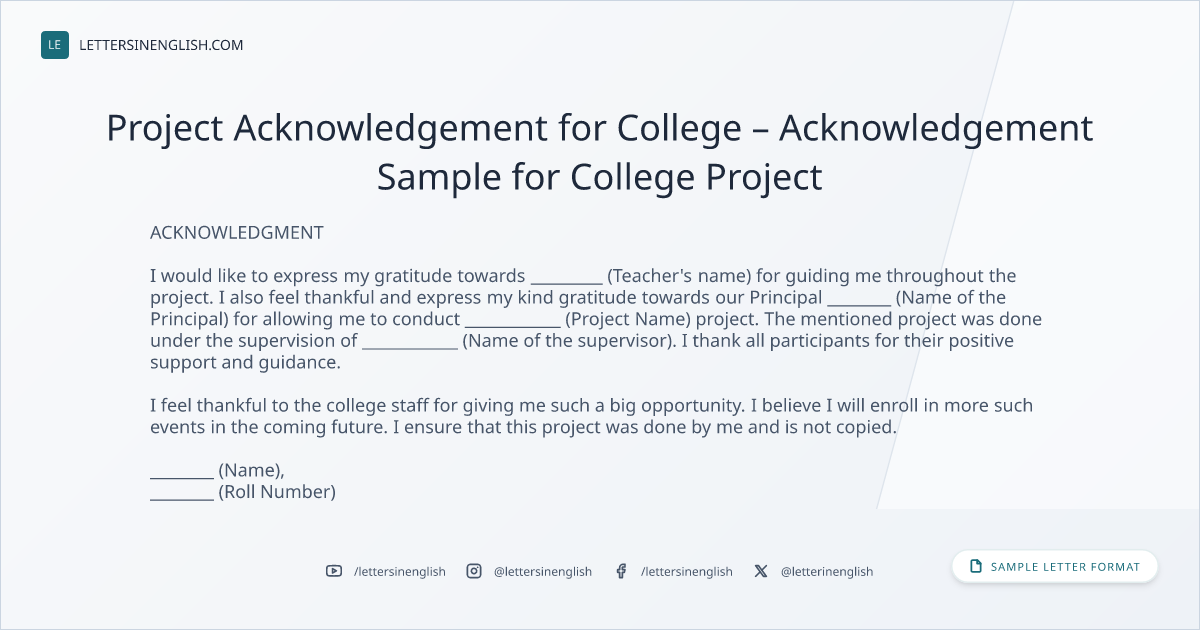
Task: Open the /lettersinenglish YouTube handle
Action: click(400, 571)
